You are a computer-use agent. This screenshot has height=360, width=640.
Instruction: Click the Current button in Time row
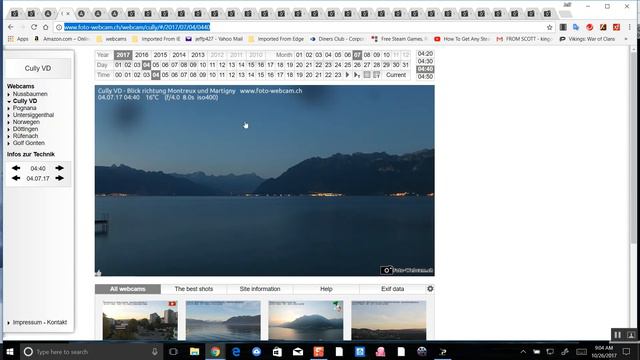tap(396, 75)
